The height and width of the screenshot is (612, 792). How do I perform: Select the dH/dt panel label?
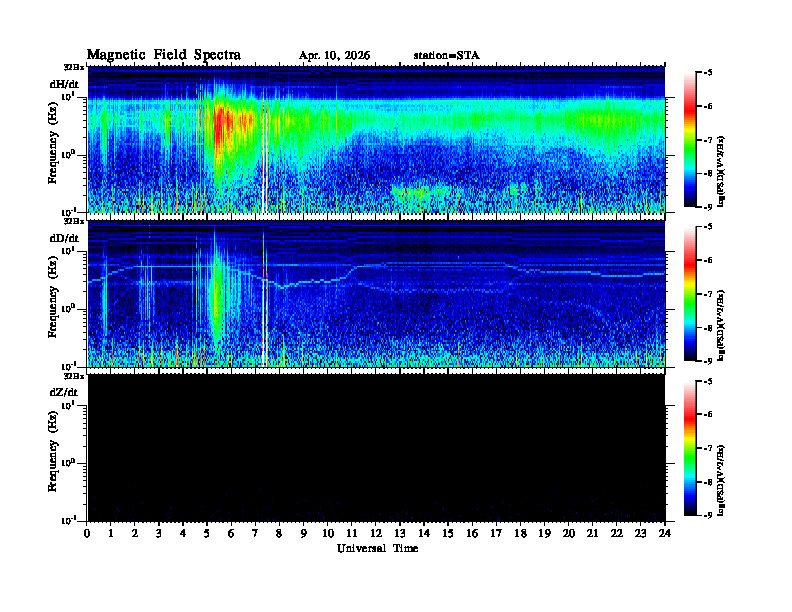click(x=64, y=84)
